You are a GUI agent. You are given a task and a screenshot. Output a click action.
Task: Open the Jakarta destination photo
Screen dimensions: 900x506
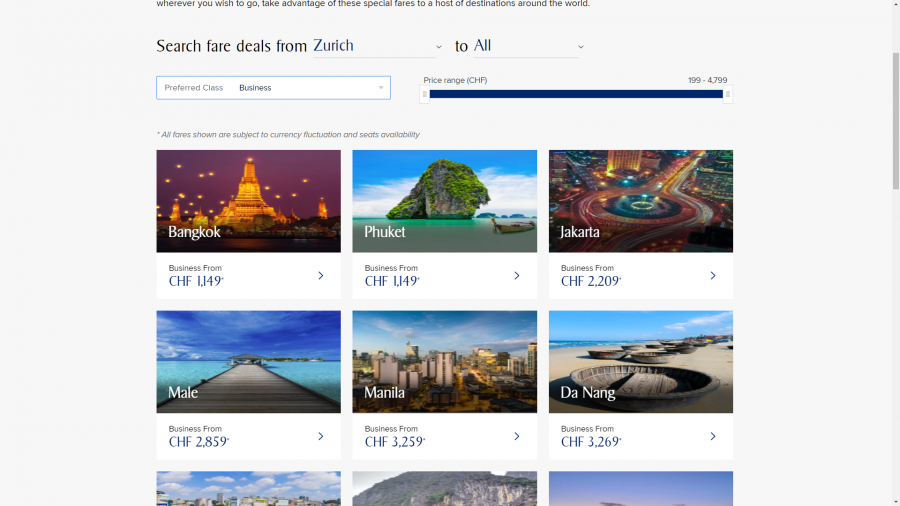[641, 201]
